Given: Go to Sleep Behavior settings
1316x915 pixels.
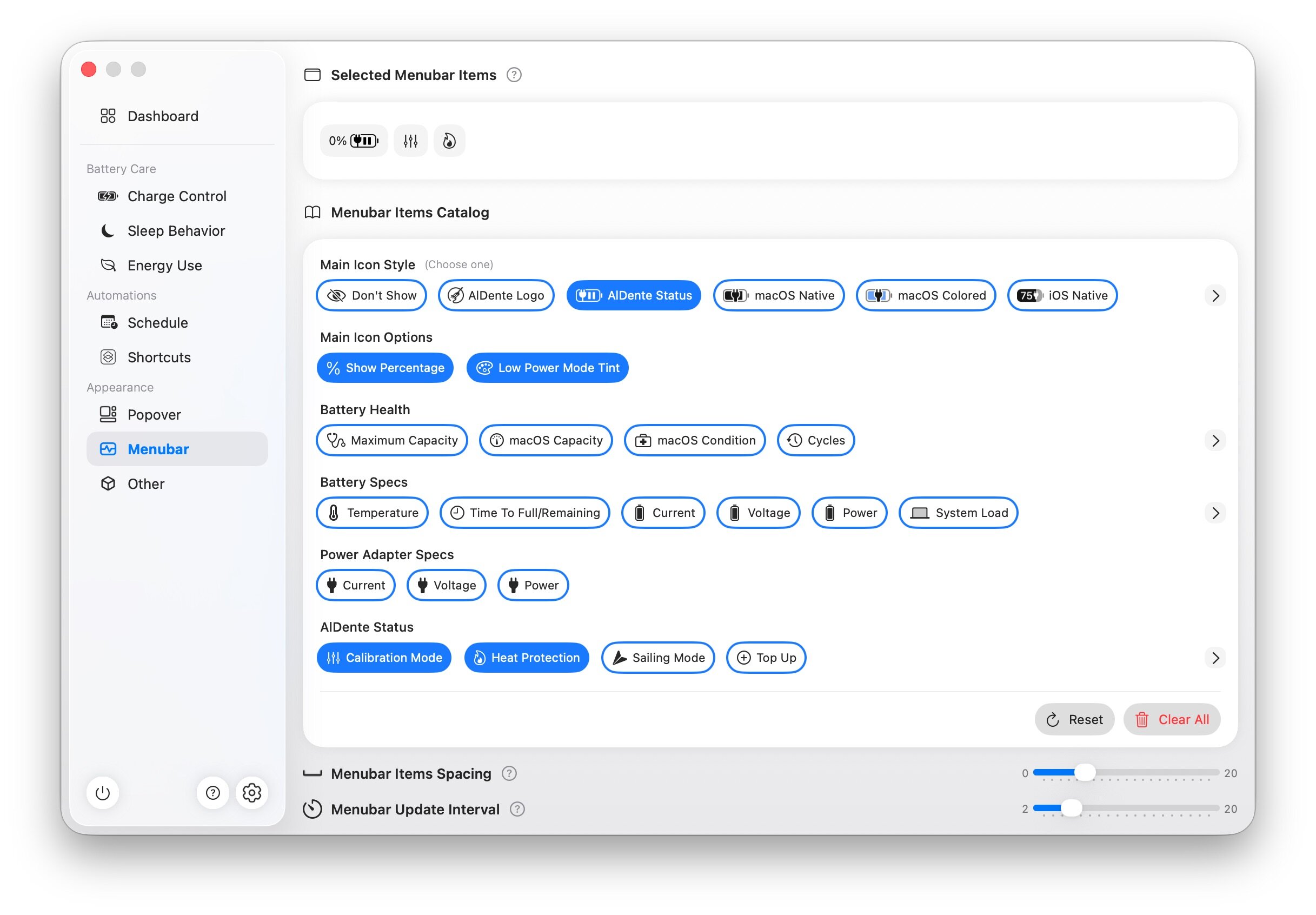Looking at the screenshot, I should (x=177, y=231).
